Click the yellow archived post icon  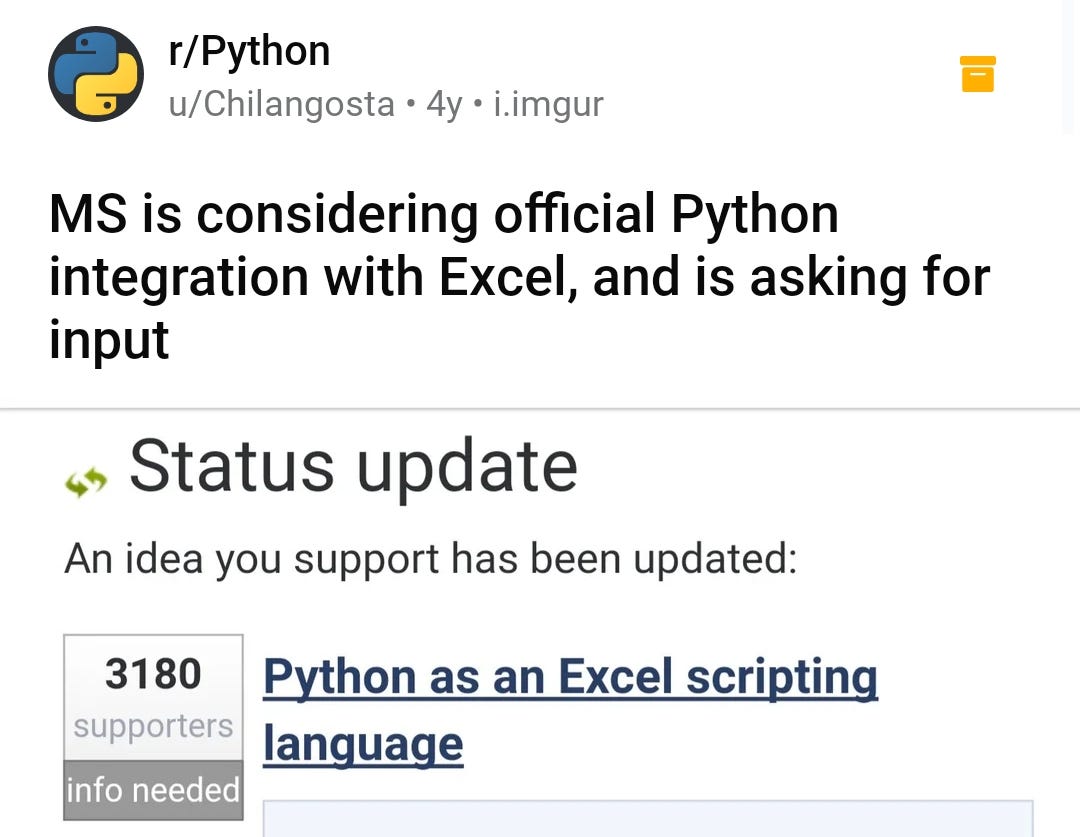977,74
